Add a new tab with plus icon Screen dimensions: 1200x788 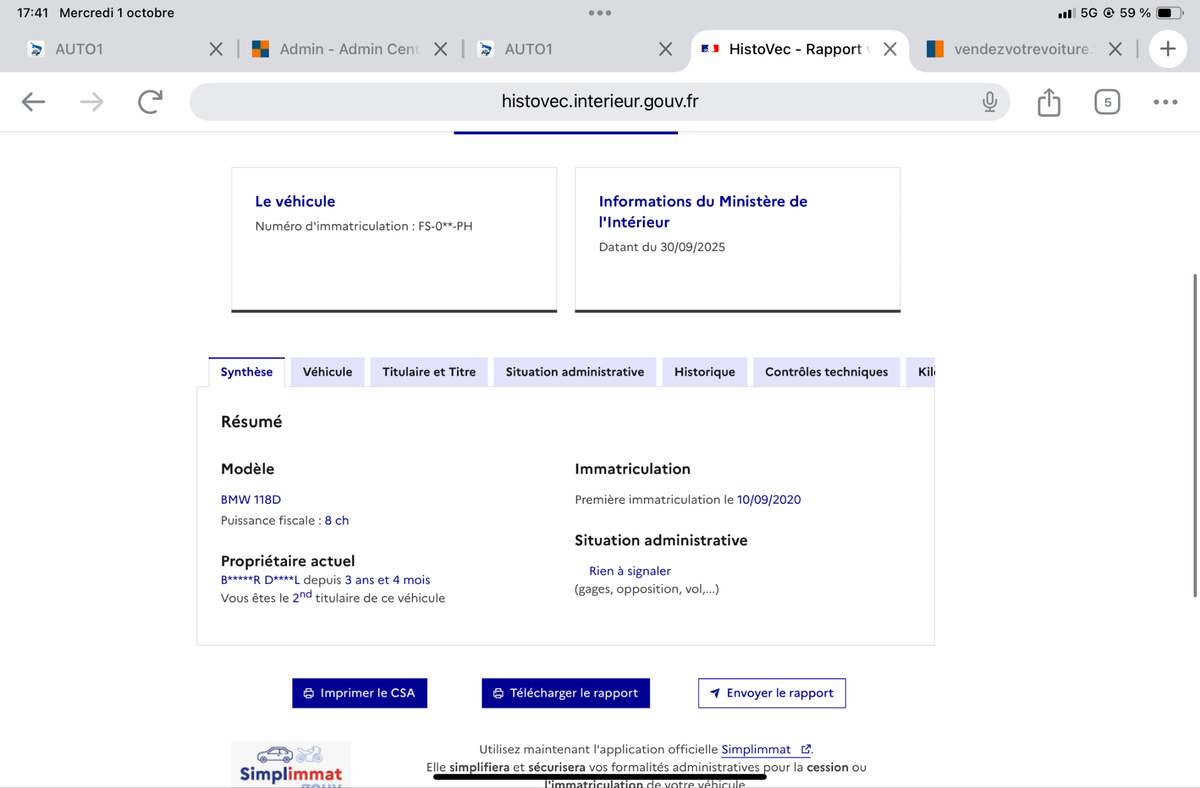coord(1167,49)
